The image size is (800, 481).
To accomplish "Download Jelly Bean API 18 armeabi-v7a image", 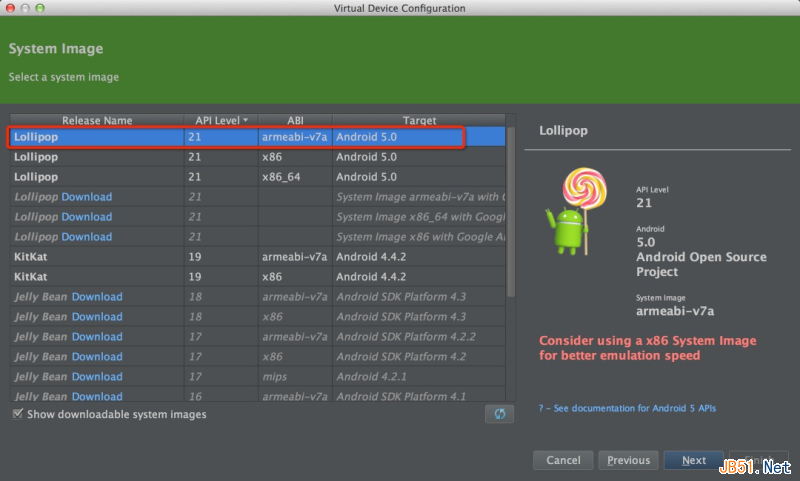I will 97,297.
